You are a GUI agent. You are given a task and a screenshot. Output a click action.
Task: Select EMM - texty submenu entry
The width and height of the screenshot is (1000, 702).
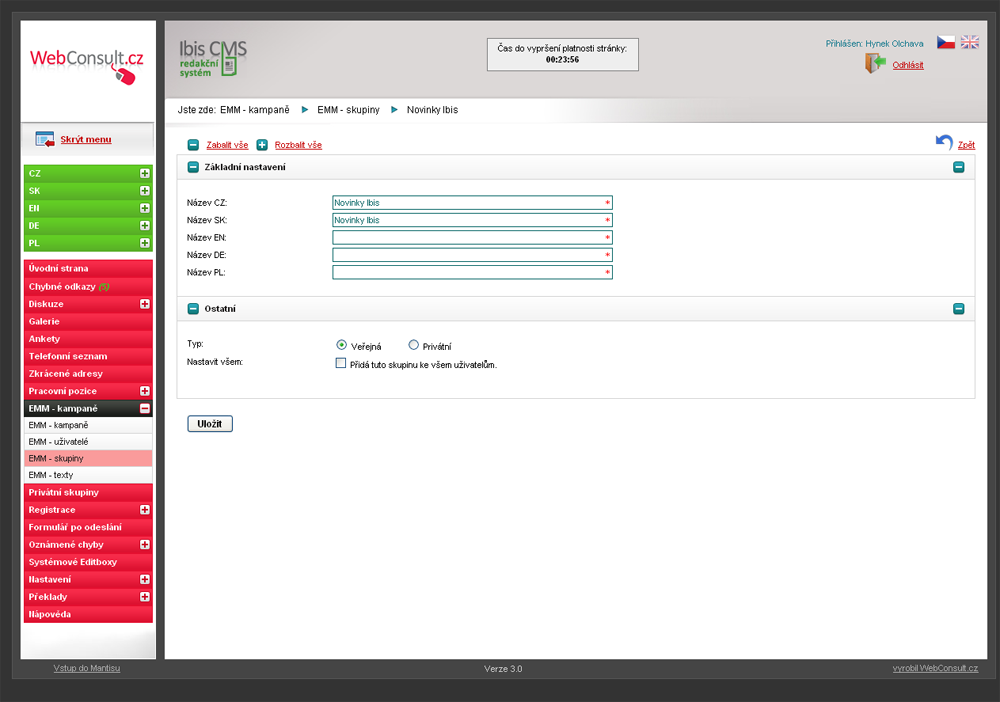click(x=88, y=475)
